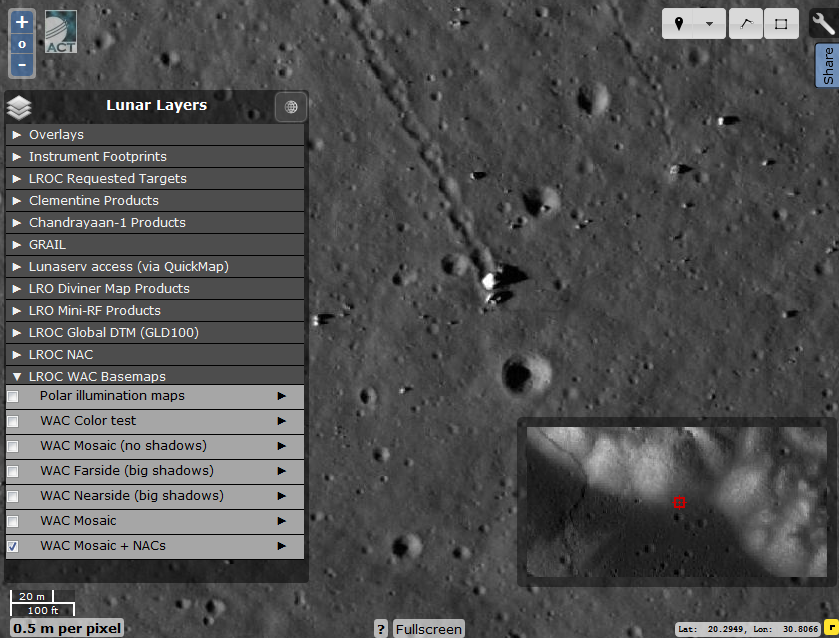This screenshot has width=839, height=638.
Task: Enable WAC Farside (big shadows) checkbox
Action: coord(13,471)
